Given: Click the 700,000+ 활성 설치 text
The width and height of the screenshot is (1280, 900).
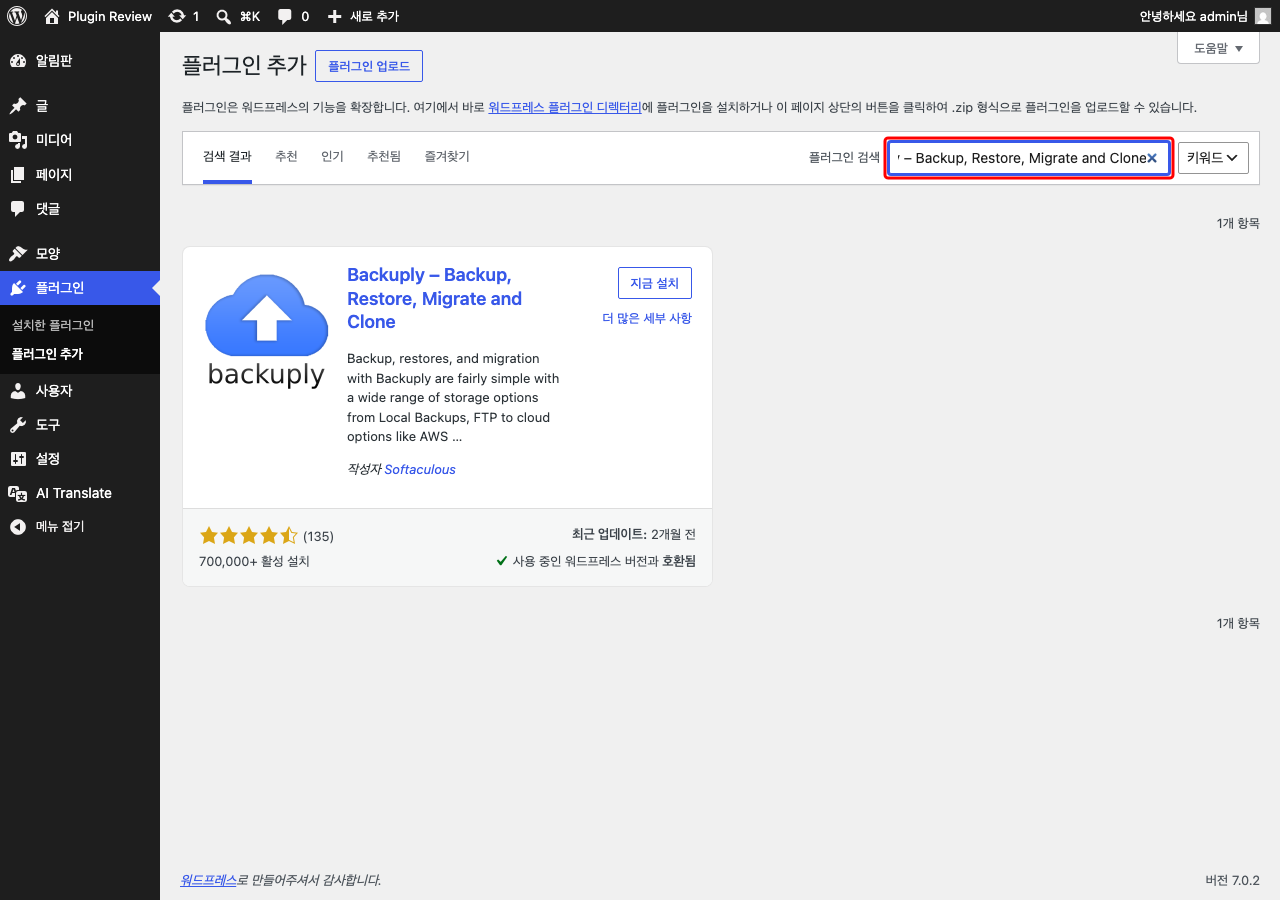Looking at the screenshot, I should coord(255,562).
